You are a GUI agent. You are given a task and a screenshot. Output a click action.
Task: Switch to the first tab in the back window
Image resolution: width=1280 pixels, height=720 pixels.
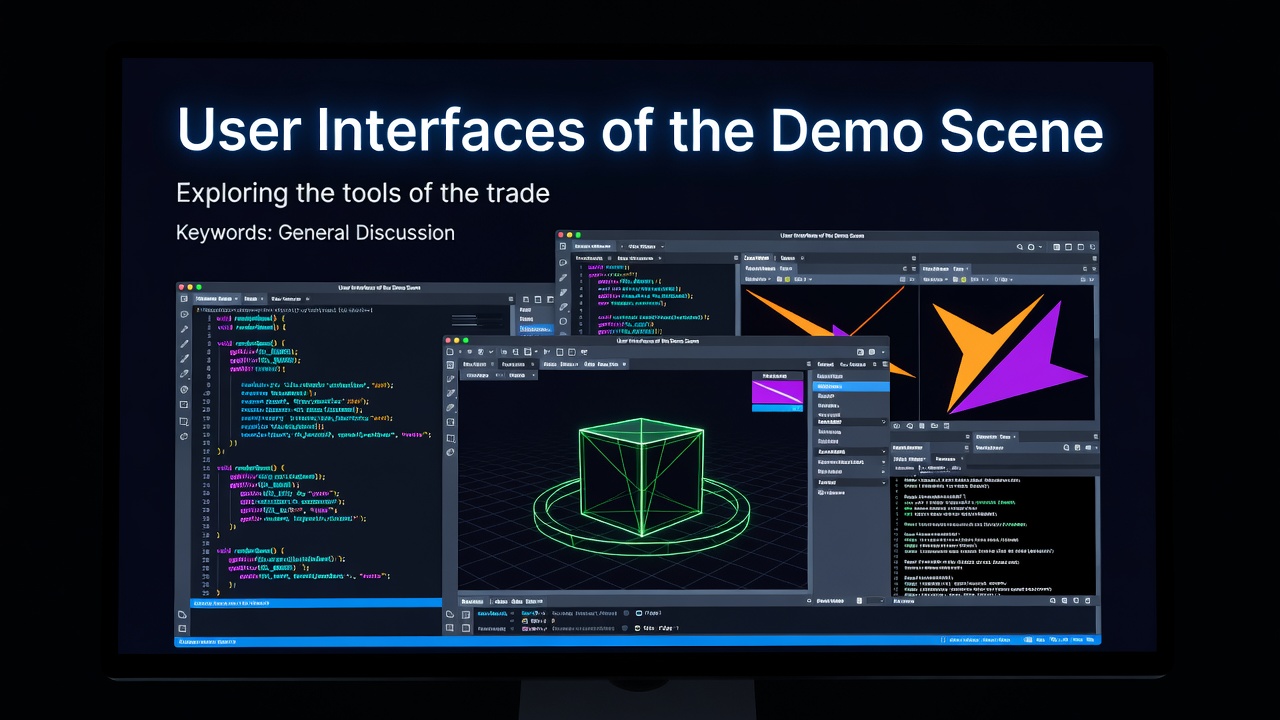coord(592,246)
